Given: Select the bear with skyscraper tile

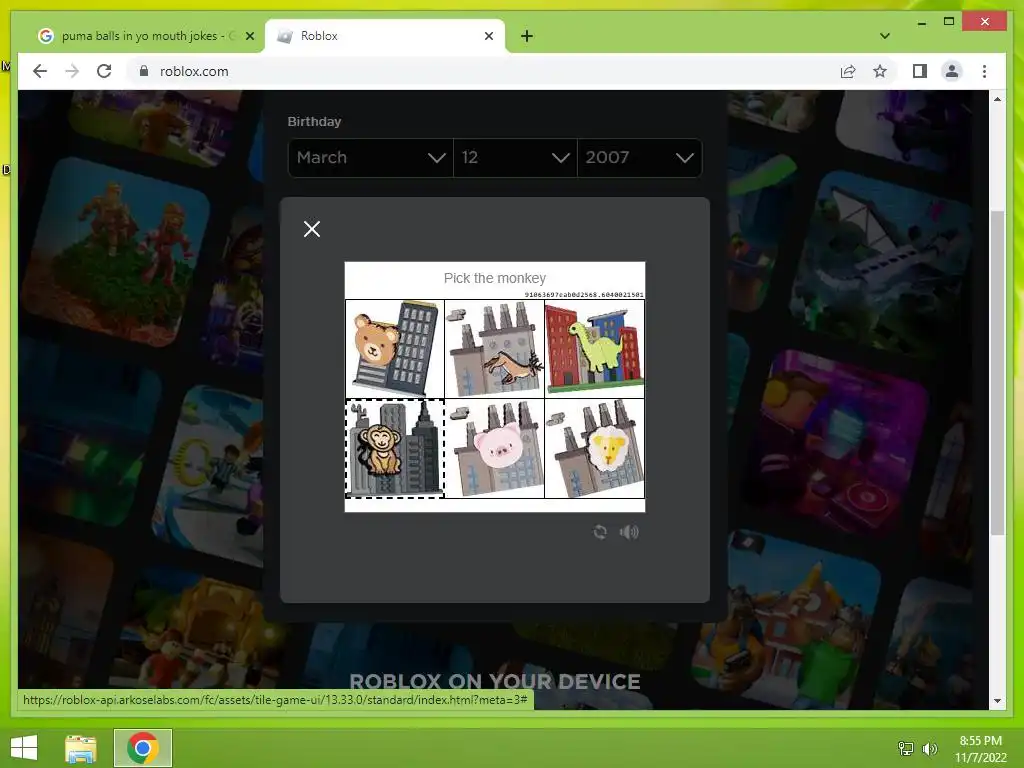Looking at the screenshot, I should click(x=394, y=349).
